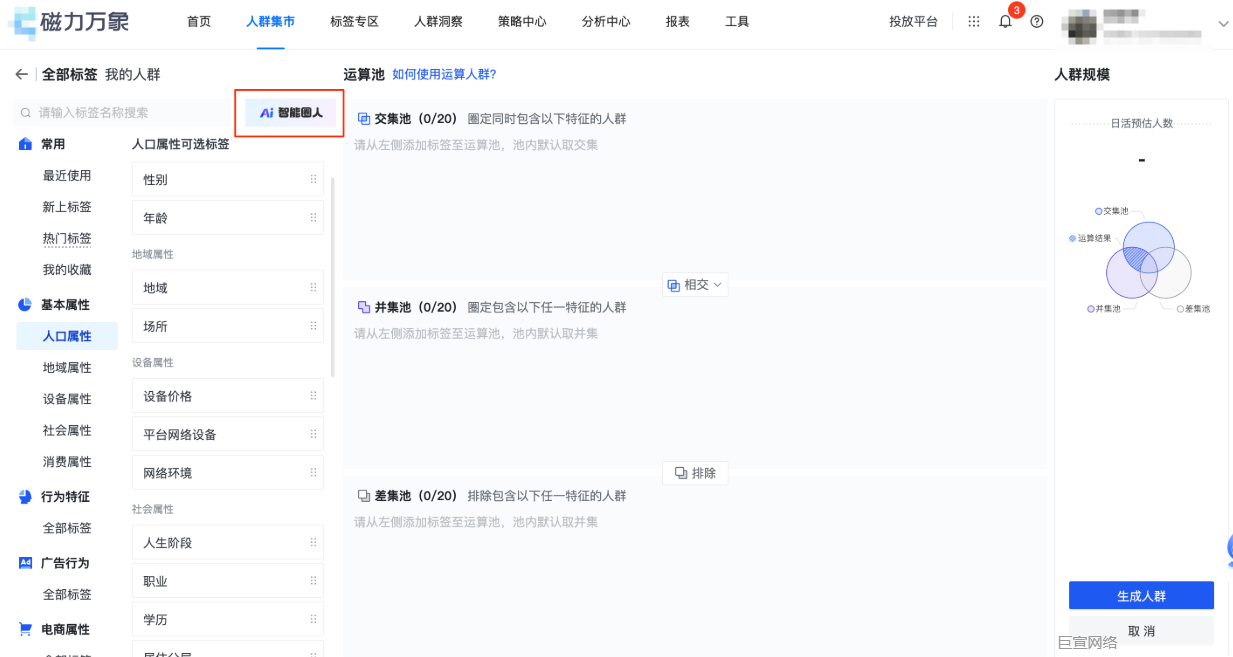Click drag handle on 地域 tag
The height and width of the screenshot is (657, 1233).
313,288
